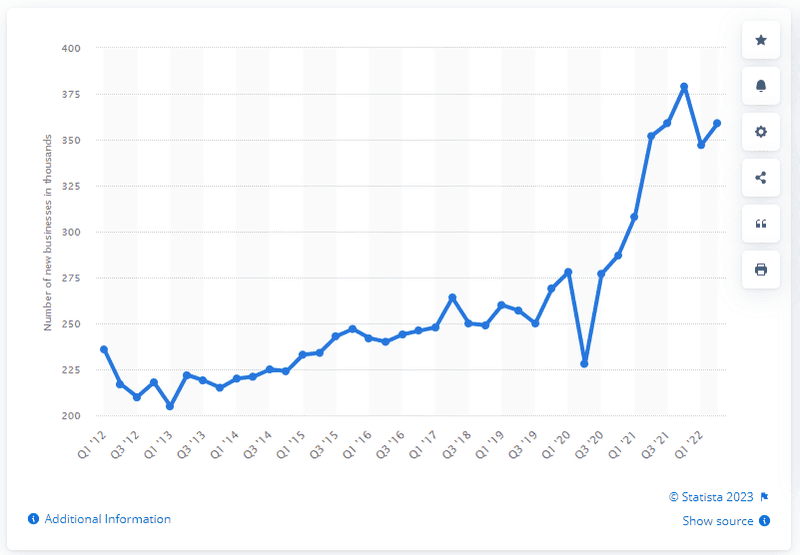Viewport: 800px width, 555px height.
Task: Open the Additional Information link
Action: coord(108,519)
